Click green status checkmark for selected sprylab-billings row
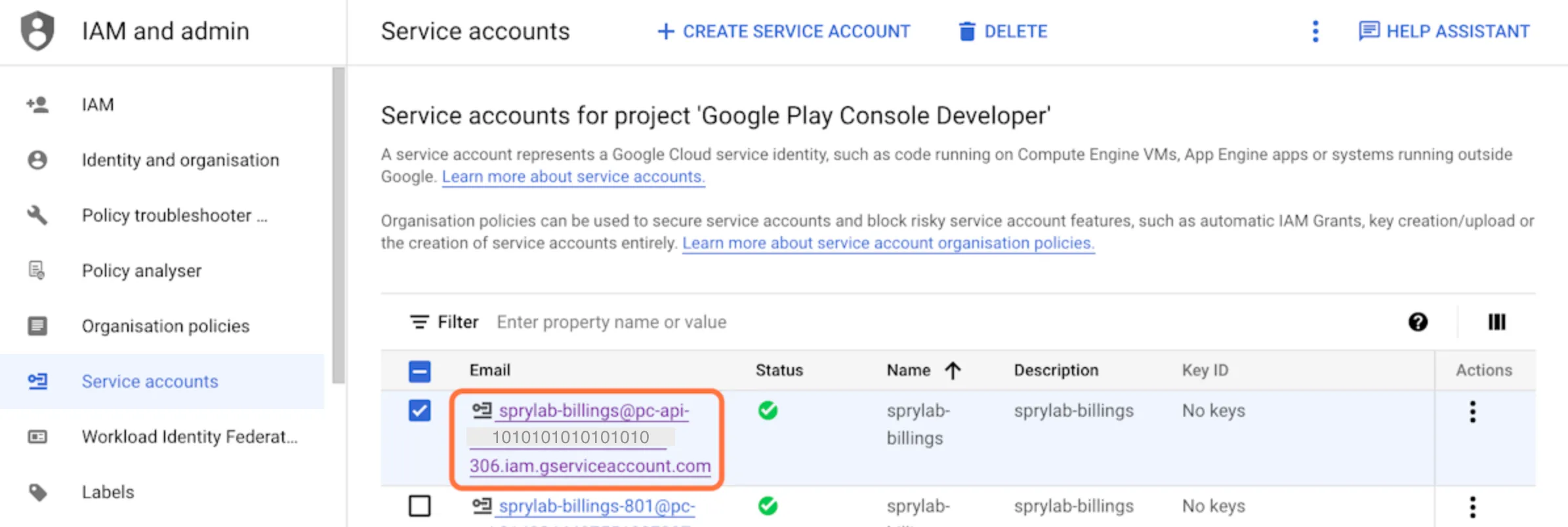 [768, 411]
